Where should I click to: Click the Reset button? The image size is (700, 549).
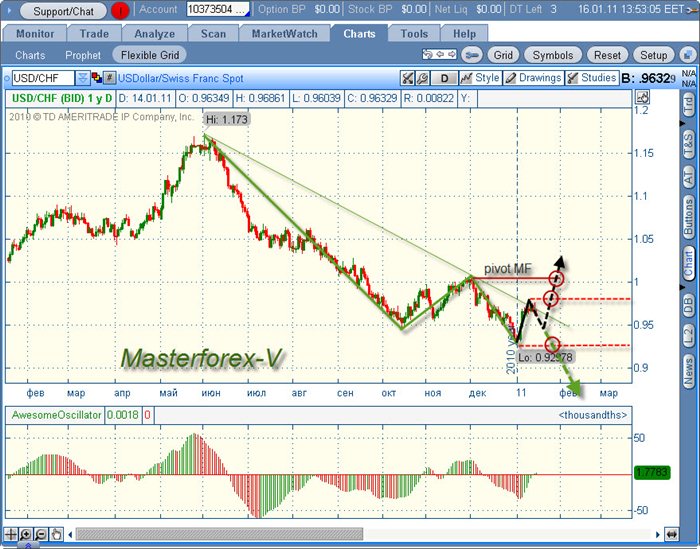607,55
